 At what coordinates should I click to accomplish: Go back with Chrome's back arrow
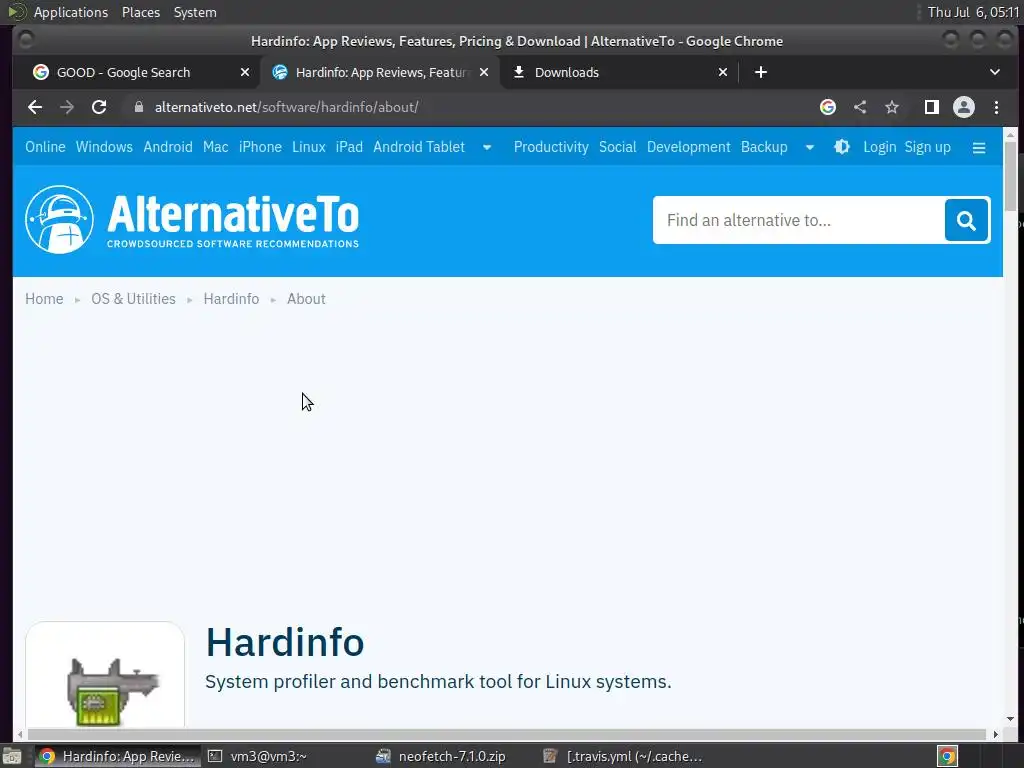tap(35, 107)
